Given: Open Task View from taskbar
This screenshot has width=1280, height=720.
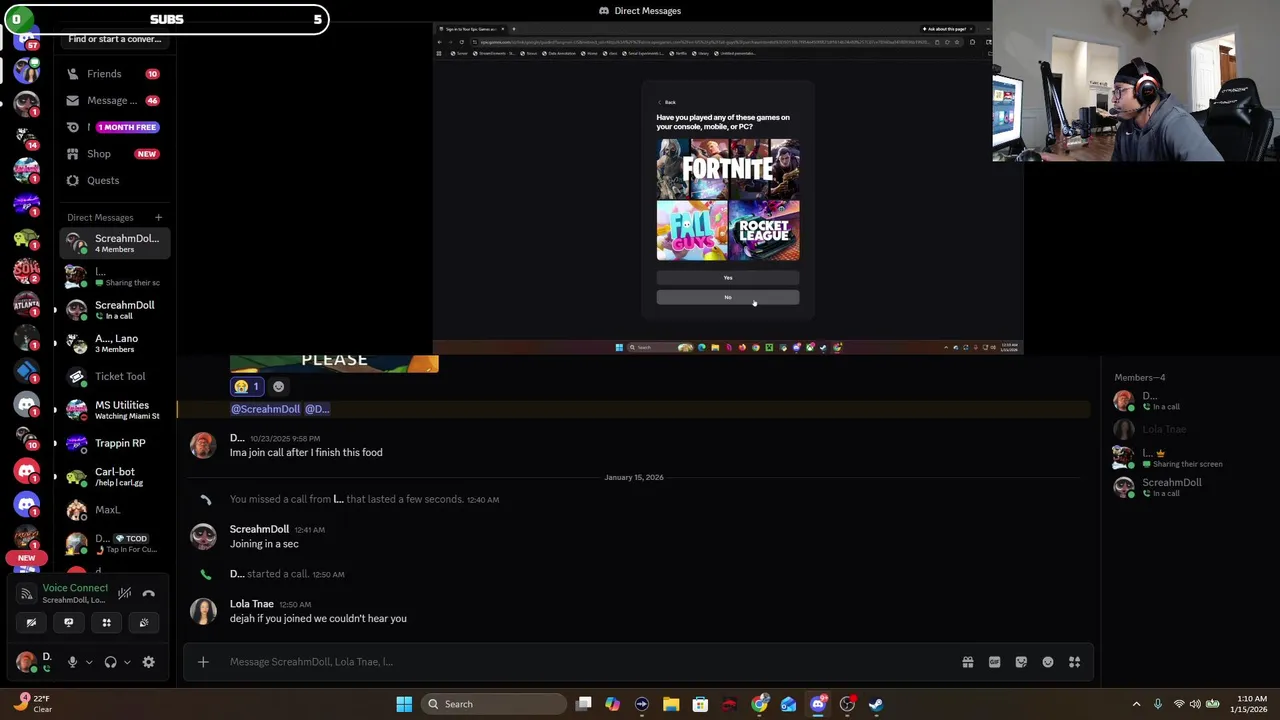Looking at the screenshot, I should 584,704.
